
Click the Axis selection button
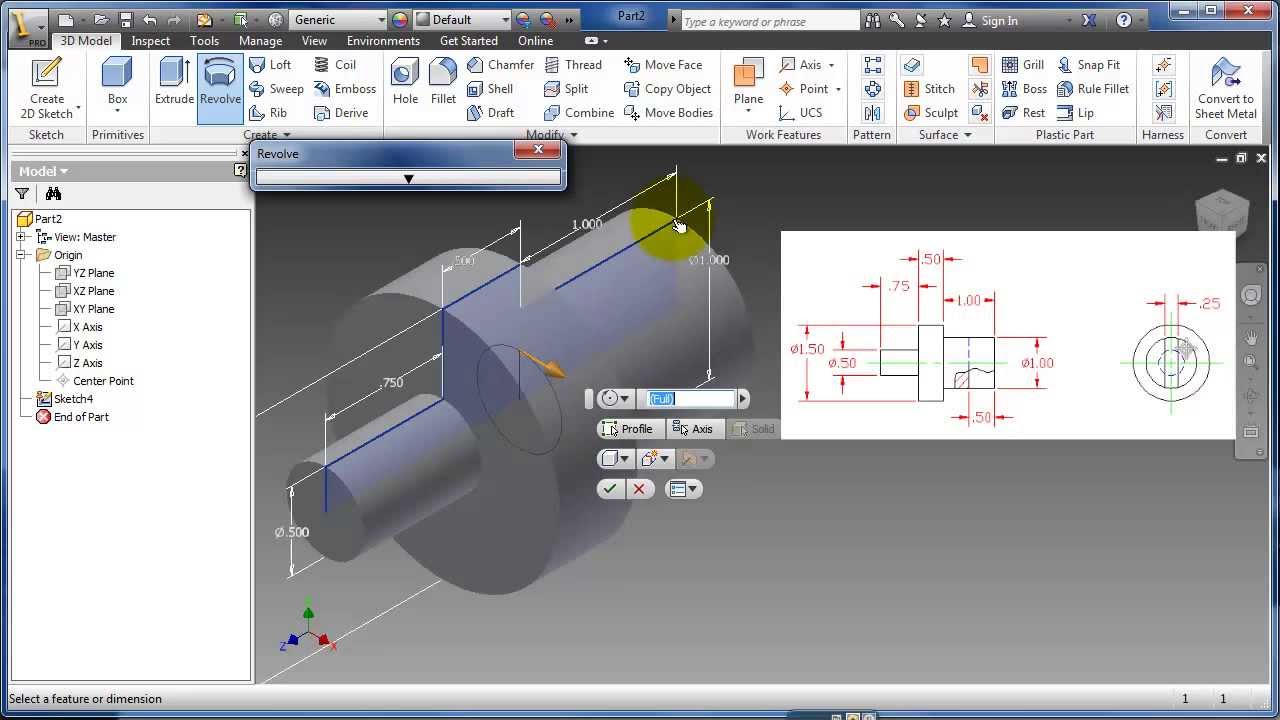coord(693,429)
